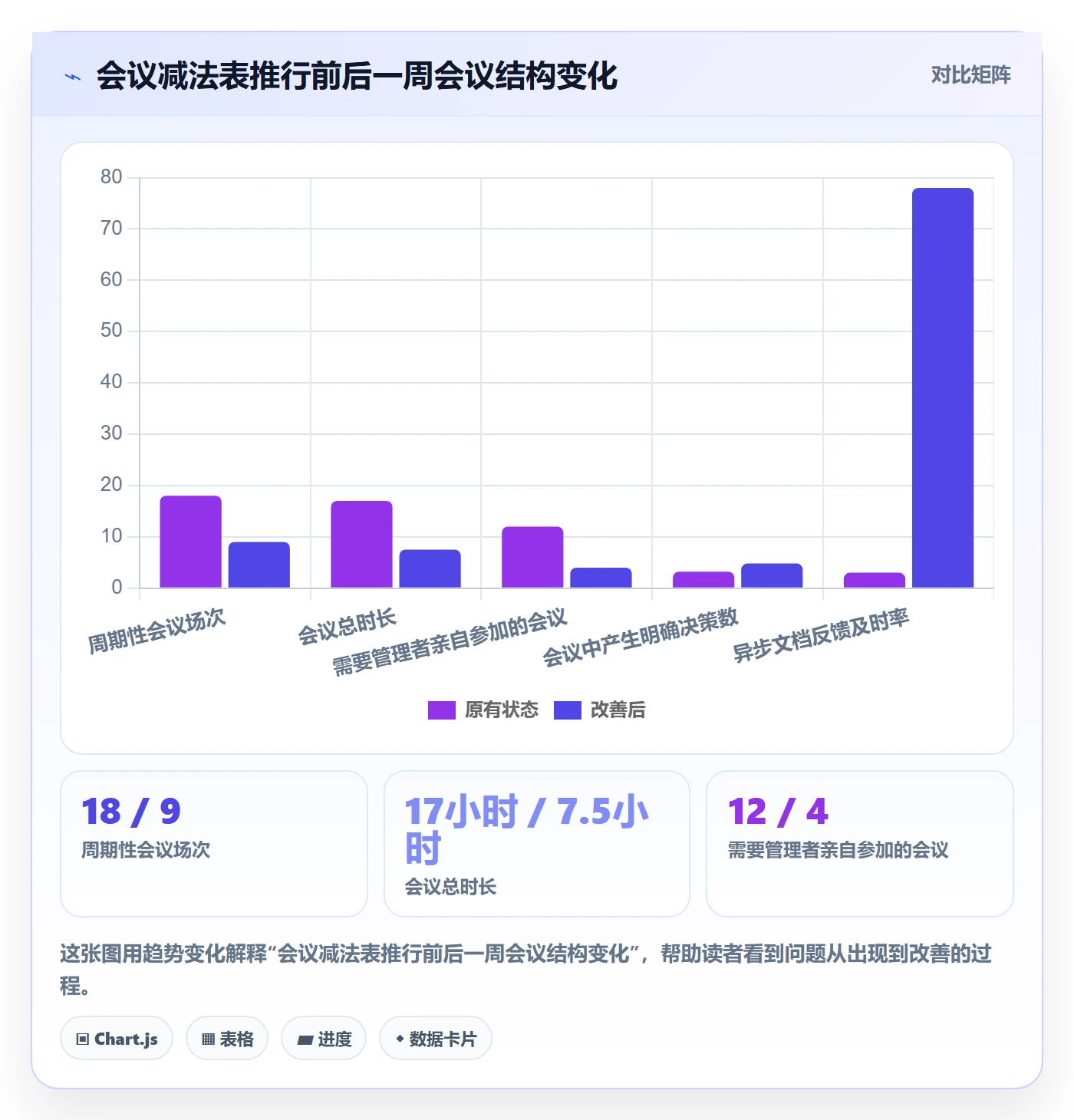Click the 80 y-axis tick label
The height and width of the screenshot is (1120, 1074).
tap(111, 177)
